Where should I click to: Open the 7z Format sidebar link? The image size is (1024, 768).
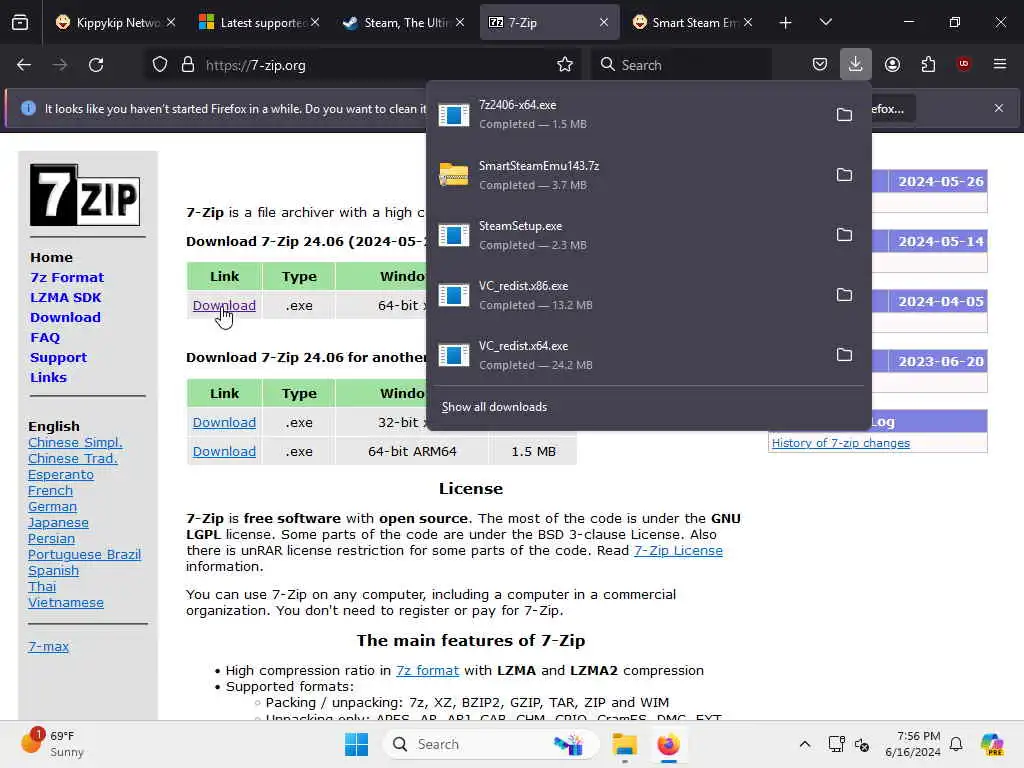pos(67,278)
